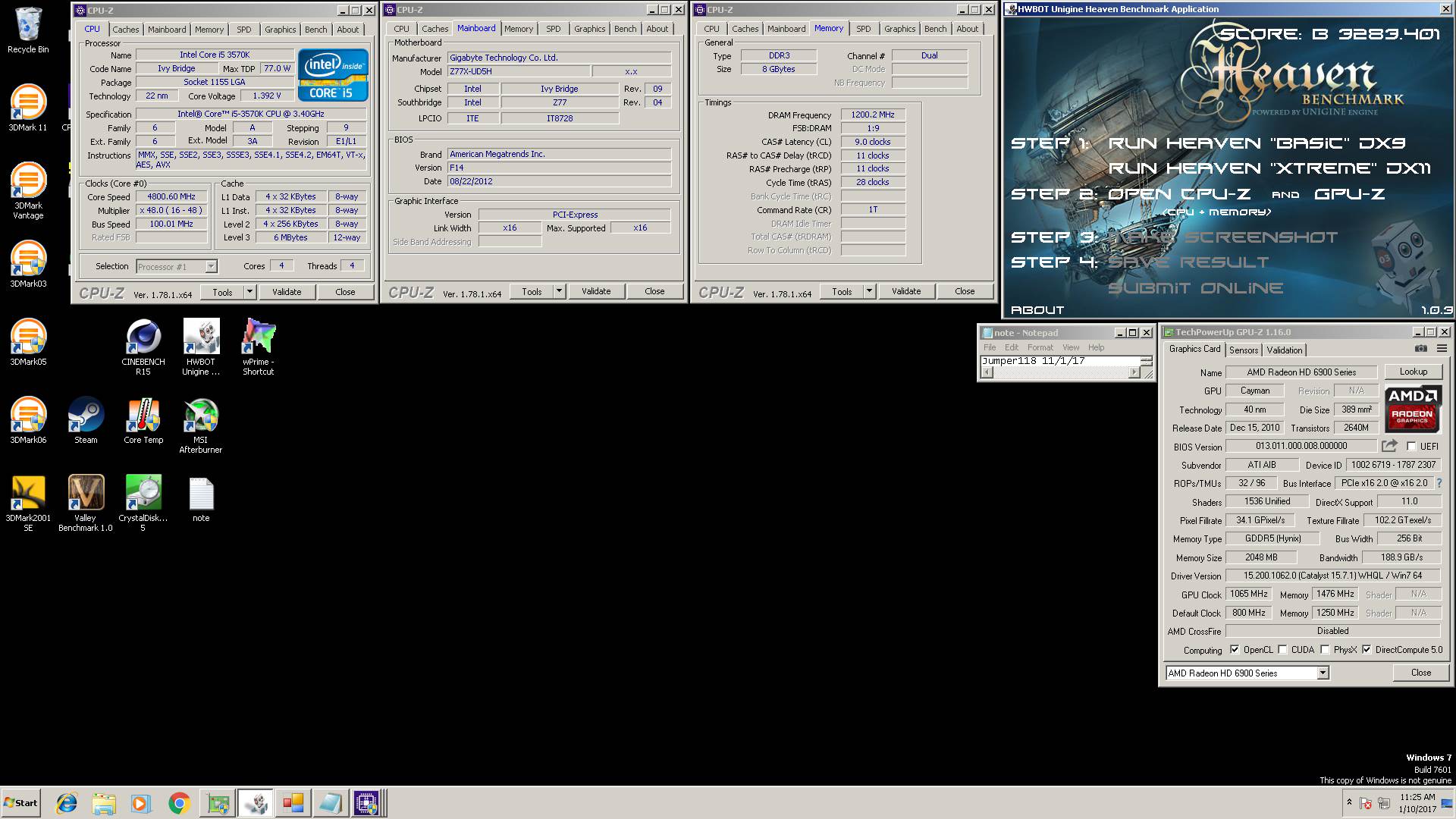
Task: Open the CrystalDisk desktop icon
Action: 143,503
